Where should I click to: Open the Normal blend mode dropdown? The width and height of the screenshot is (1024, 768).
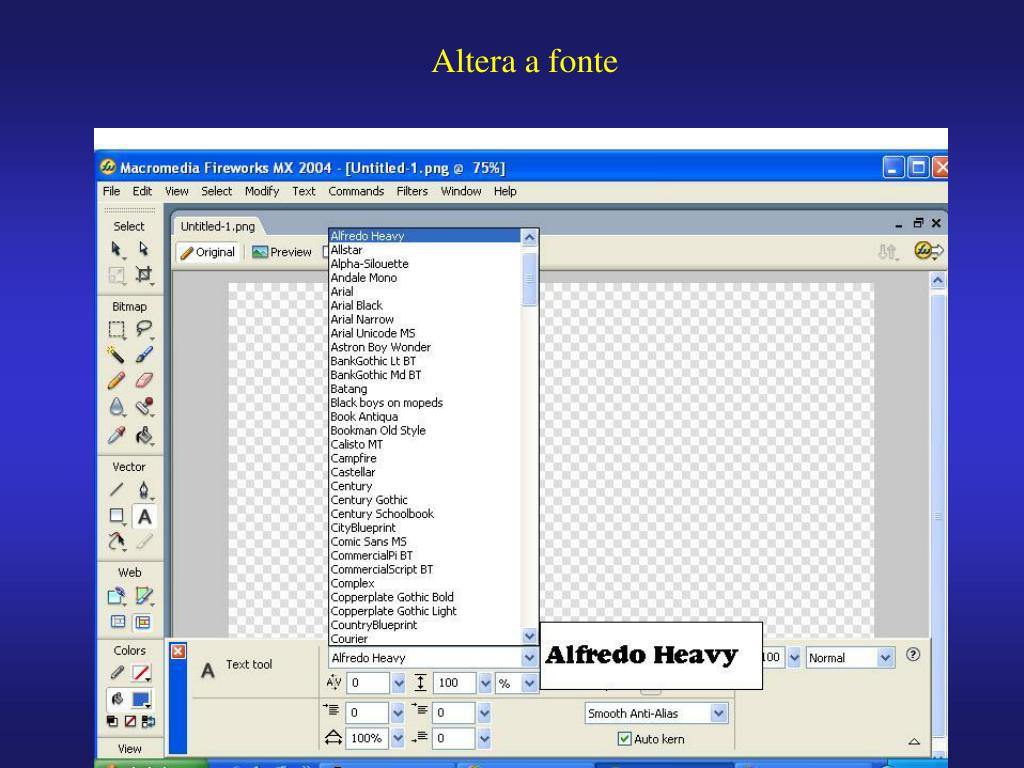pos(885,658)
